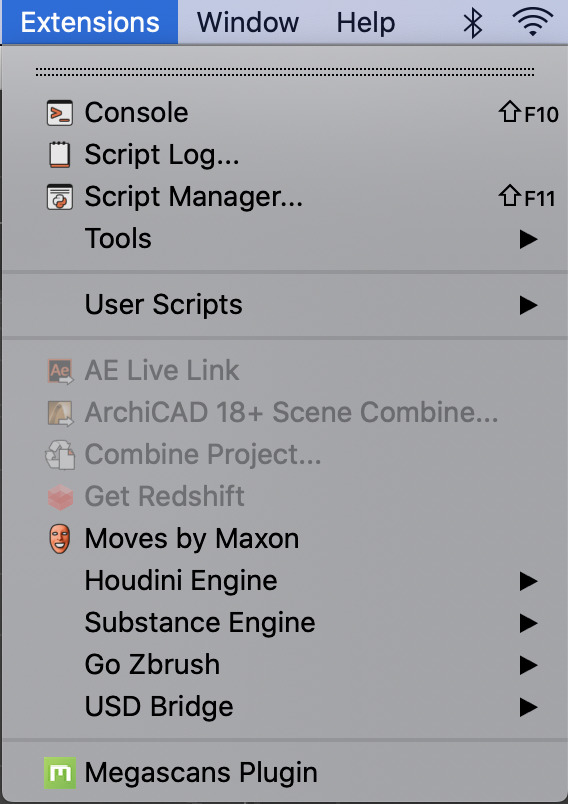The width and height of the screenshot is (568, 804).
Task: Expand the Tools submenu arrow
Action: 528,239
